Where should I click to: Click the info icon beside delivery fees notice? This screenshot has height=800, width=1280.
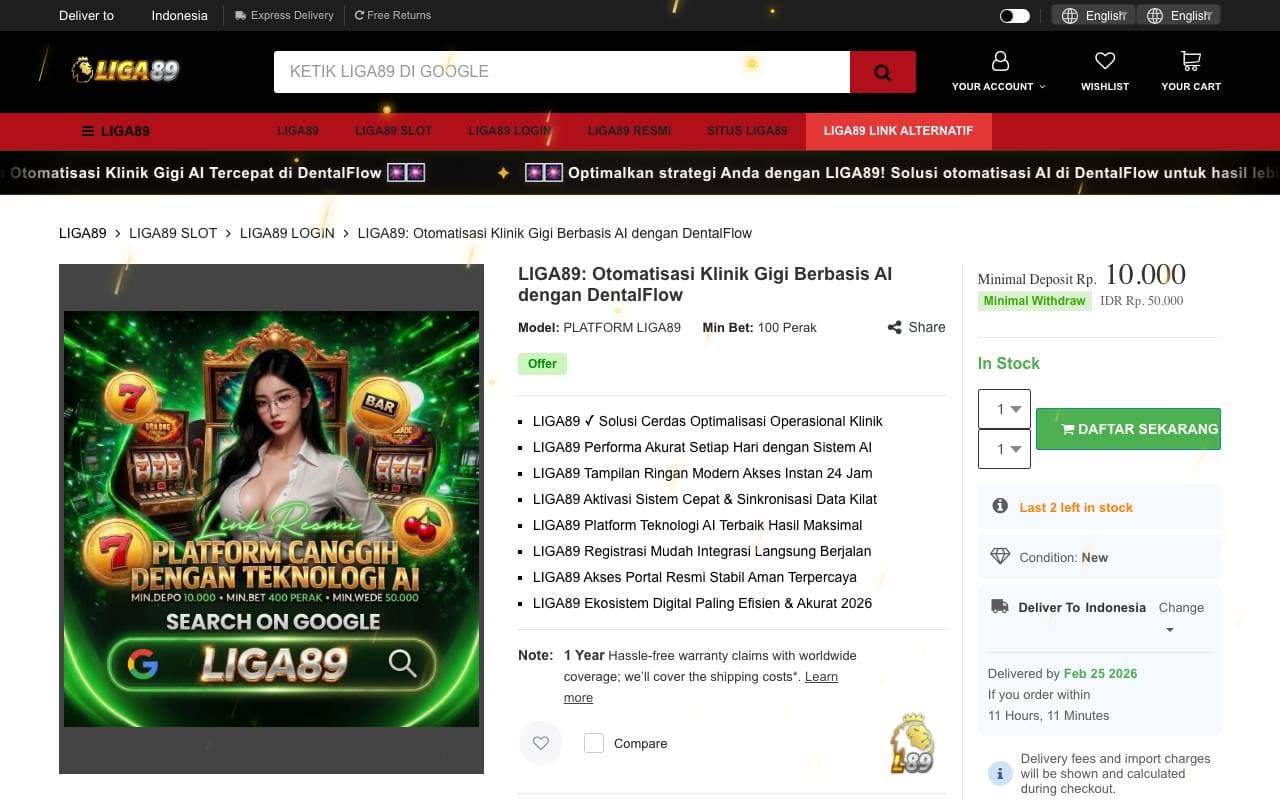coord(1000,773)
